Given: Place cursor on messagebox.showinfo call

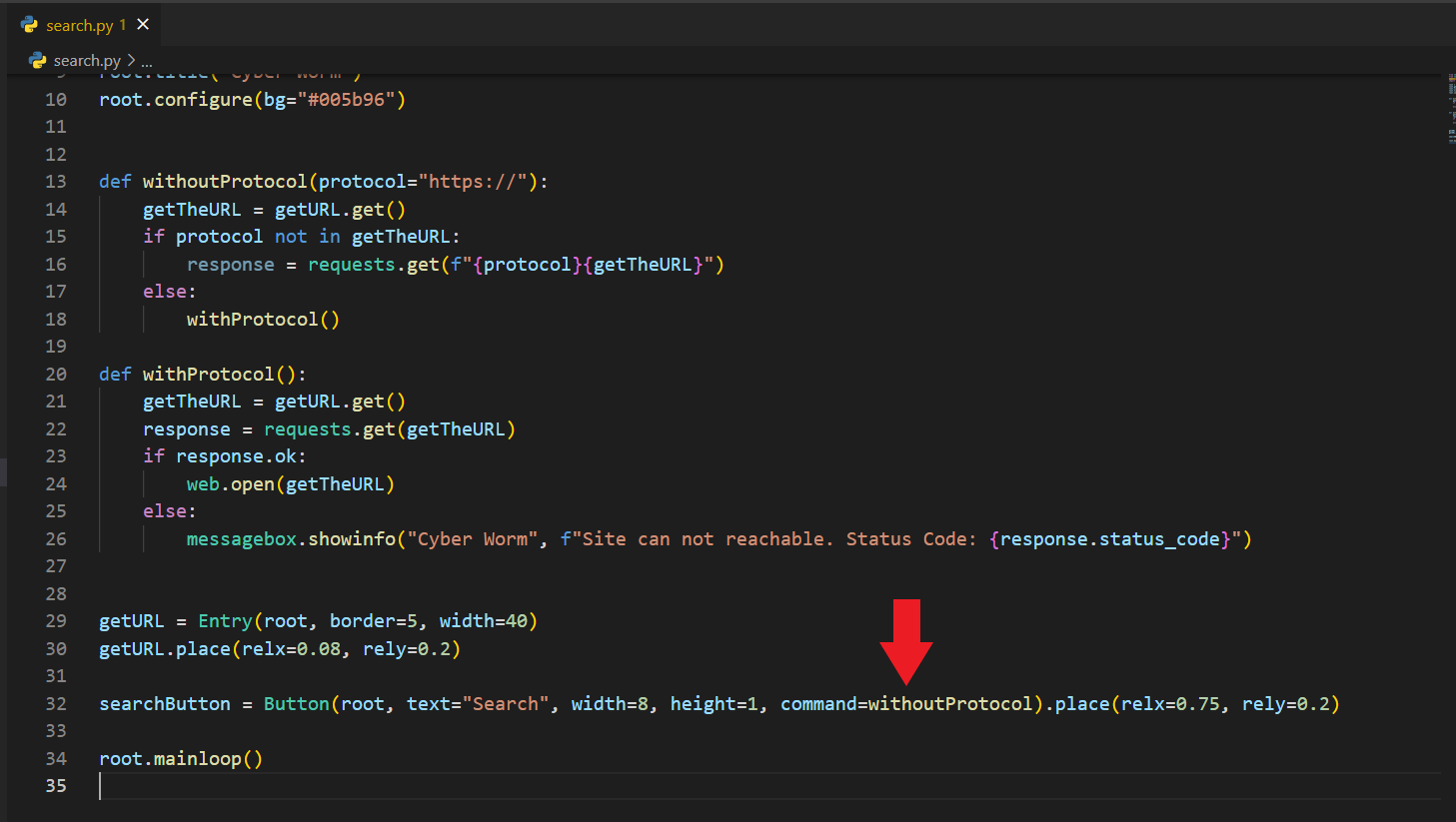Looking at the screenshot, I should pos(291,539).
